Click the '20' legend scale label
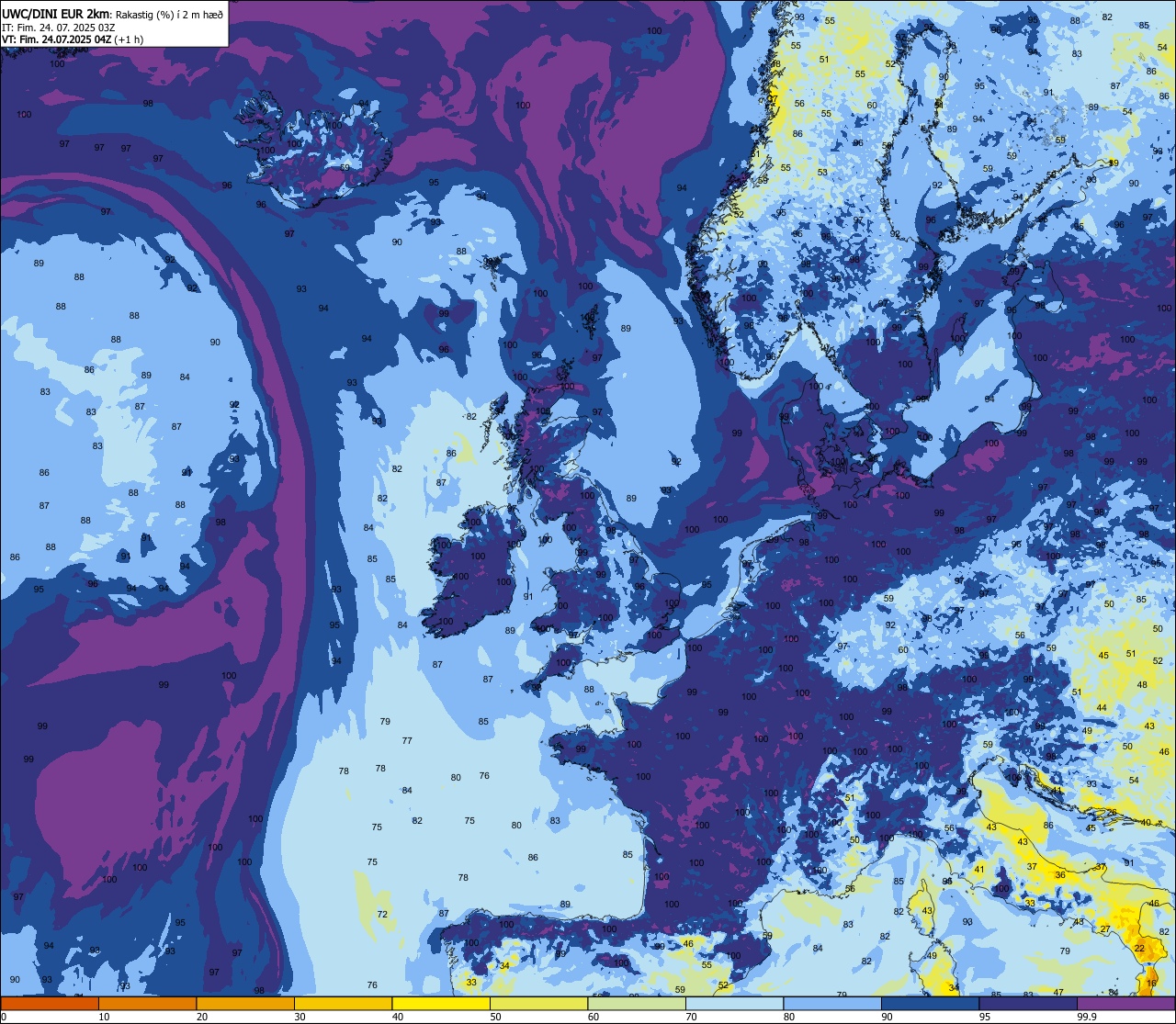Viewport: 1176px width, 1024px height. click(x=202, y=1017)
